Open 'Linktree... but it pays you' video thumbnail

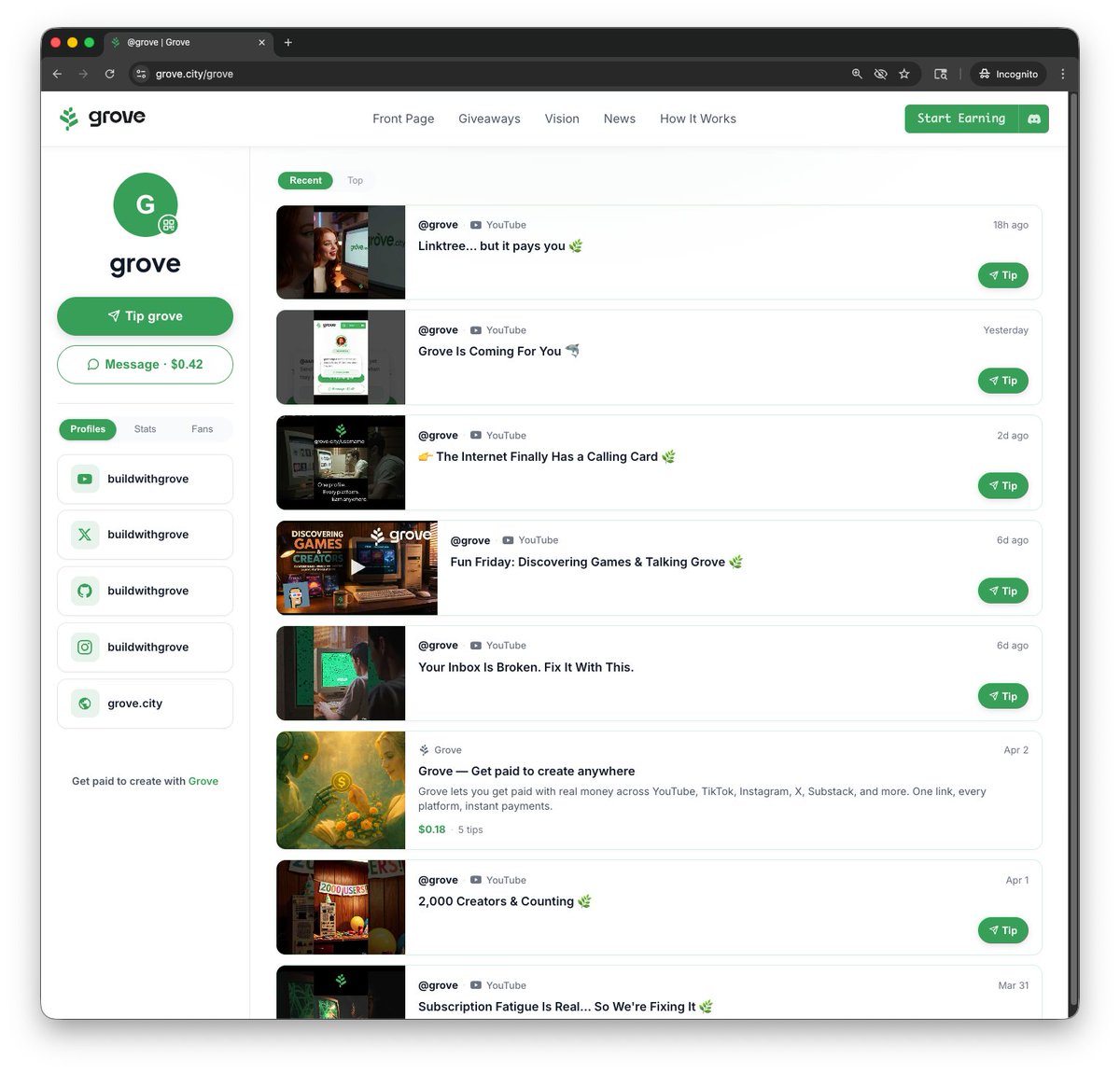(x=341, y=252)
